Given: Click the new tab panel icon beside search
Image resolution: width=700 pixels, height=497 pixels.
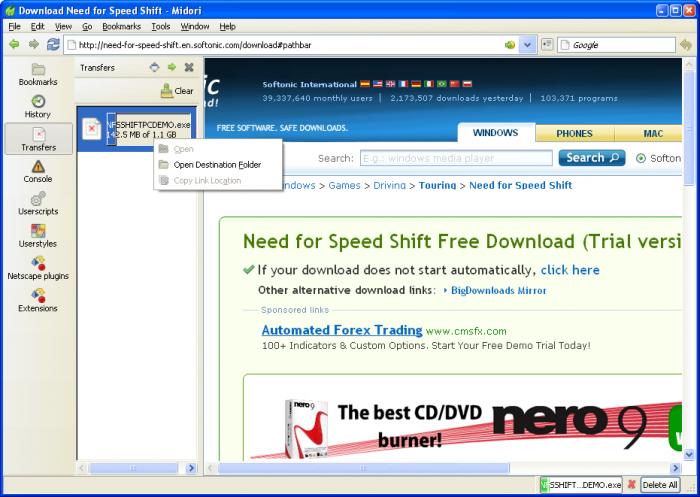Looking at the screenshot, I should coord(546,45).
